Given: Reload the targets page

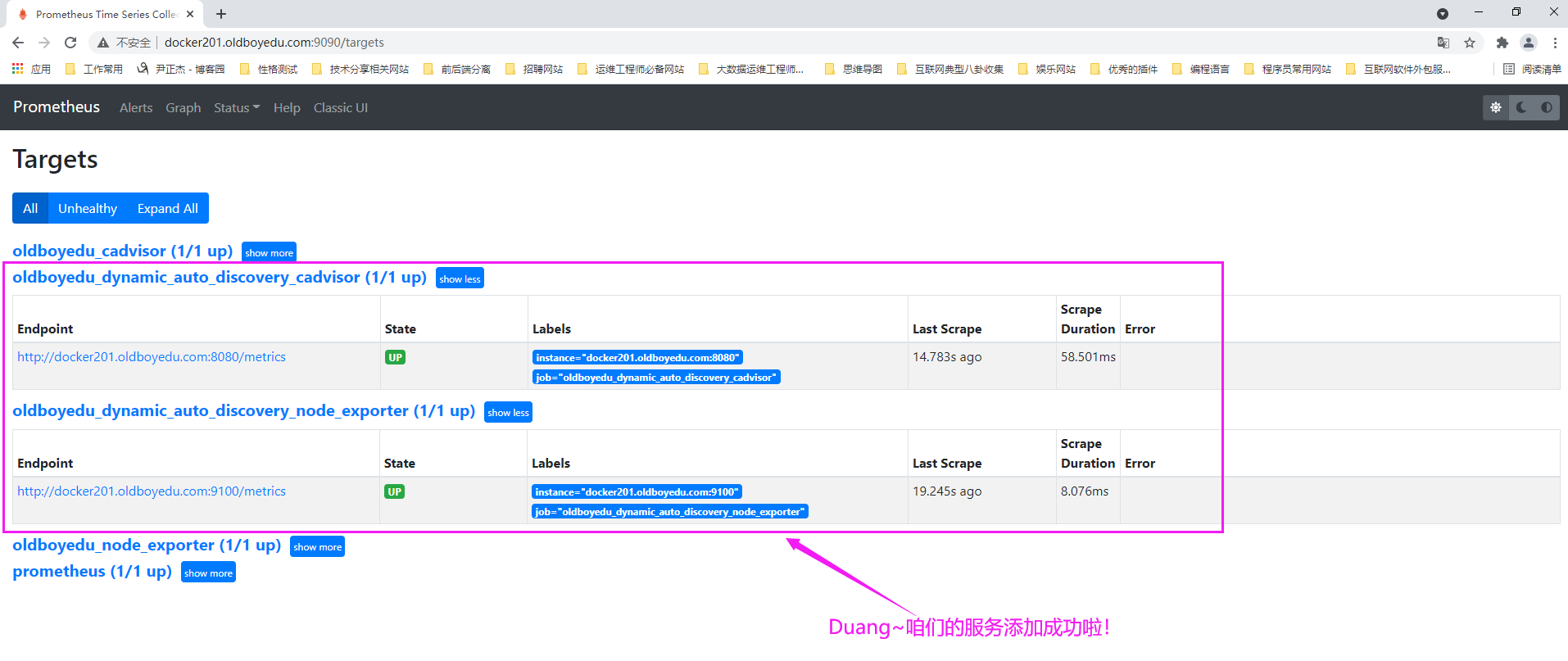Looking at the screenshot, I should [x=70, y=43].
